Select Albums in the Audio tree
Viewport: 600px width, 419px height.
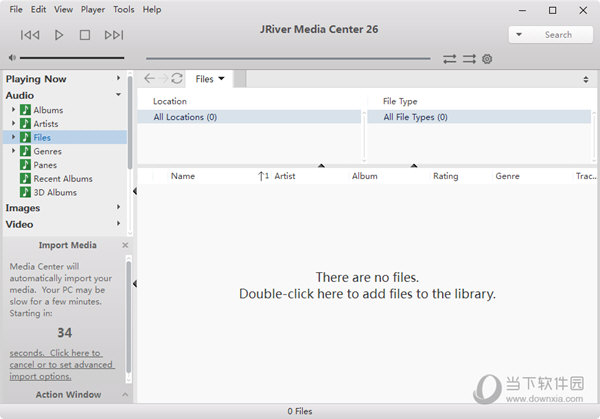pyautogui.click(x=48, y=110)
